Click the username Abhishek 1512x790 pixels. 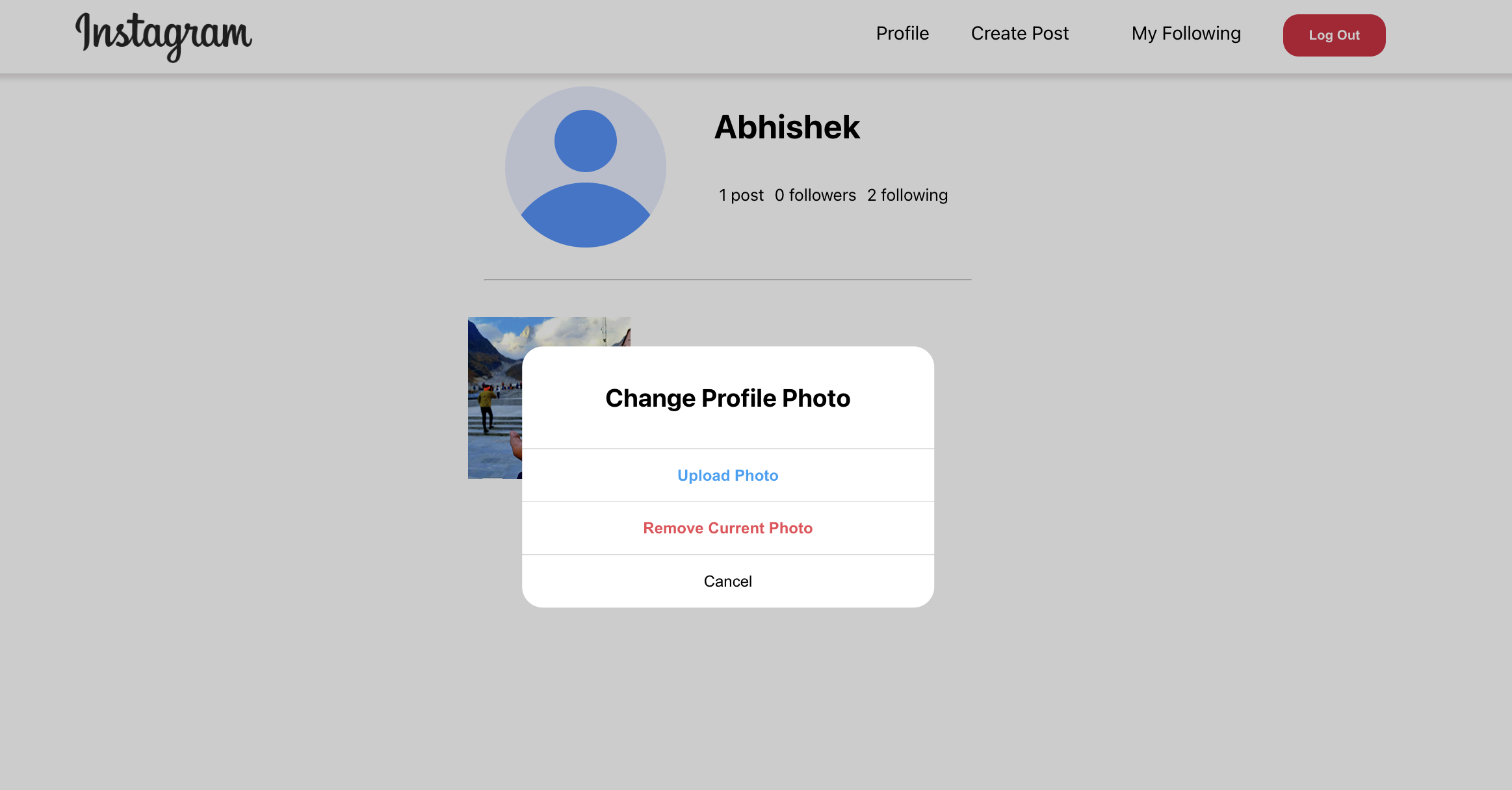pyautogui.click(x=787, y=127)
